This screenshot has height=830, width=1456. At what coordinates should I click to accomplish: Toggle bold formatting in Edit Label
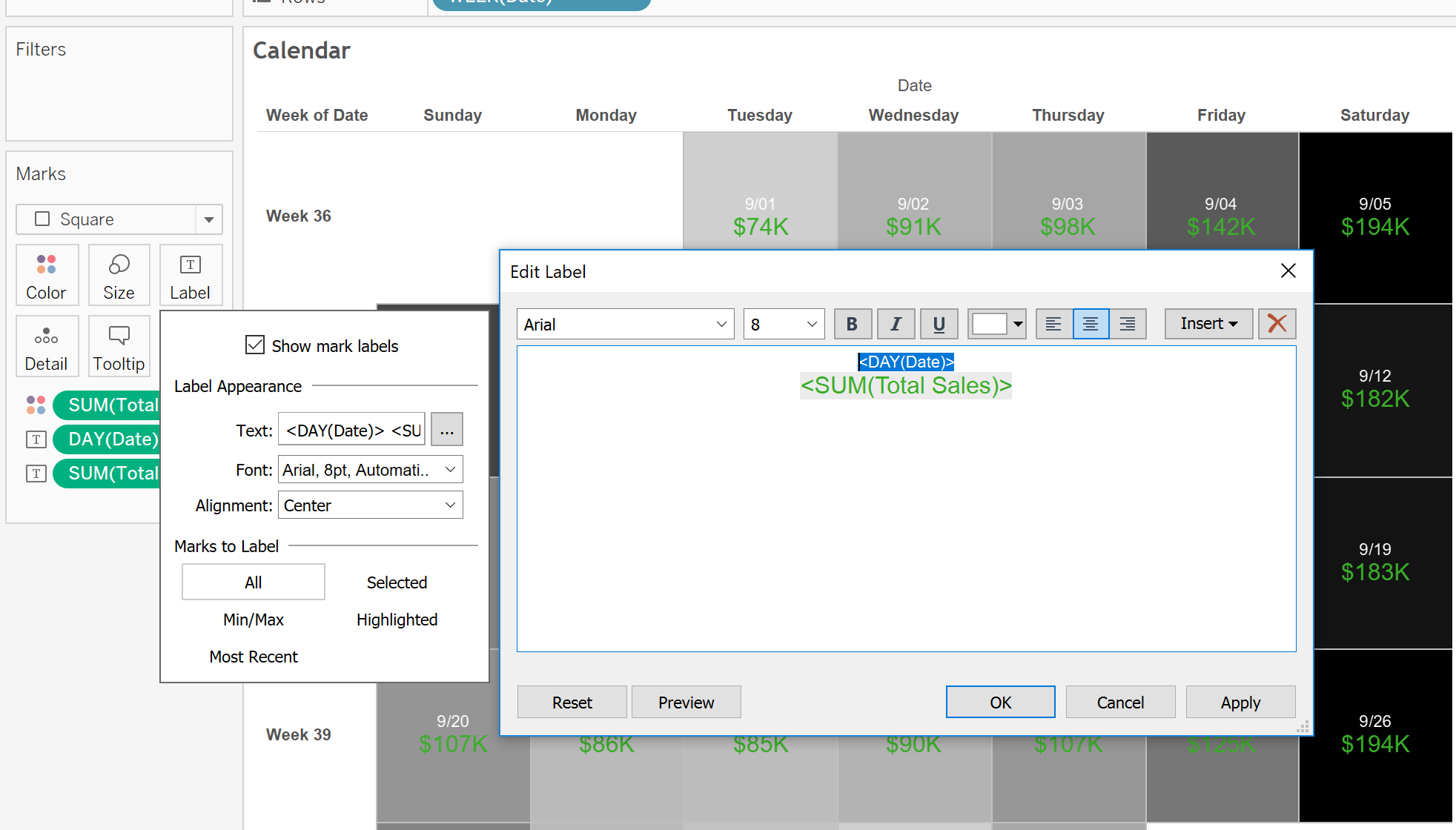pos(852,324)
